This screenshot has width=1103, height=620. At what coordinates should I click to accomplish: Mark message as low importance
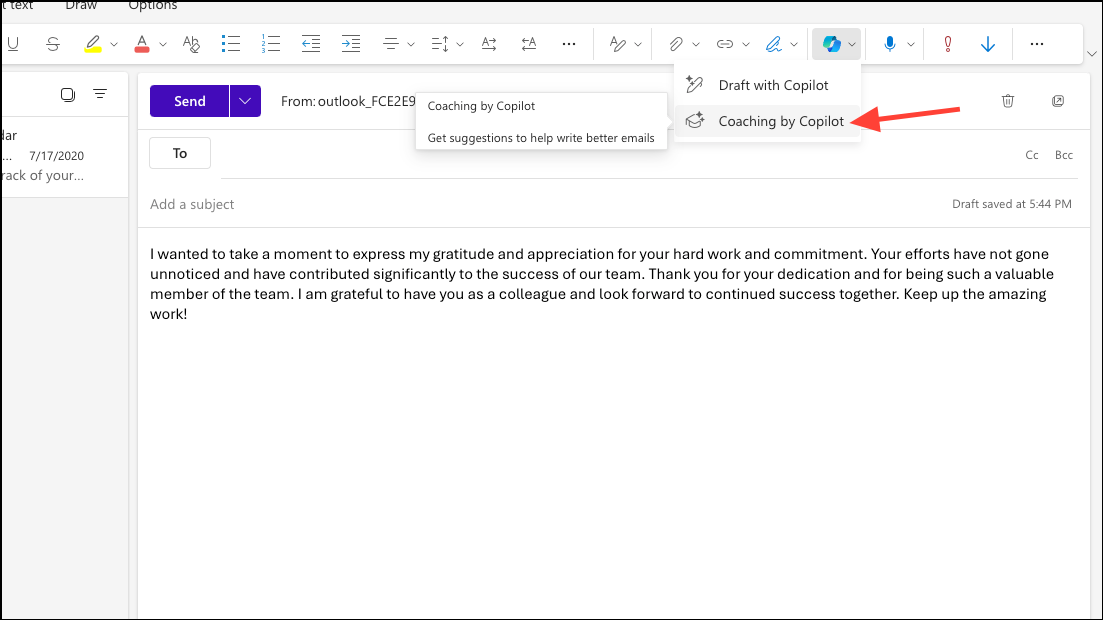point(988,44)
